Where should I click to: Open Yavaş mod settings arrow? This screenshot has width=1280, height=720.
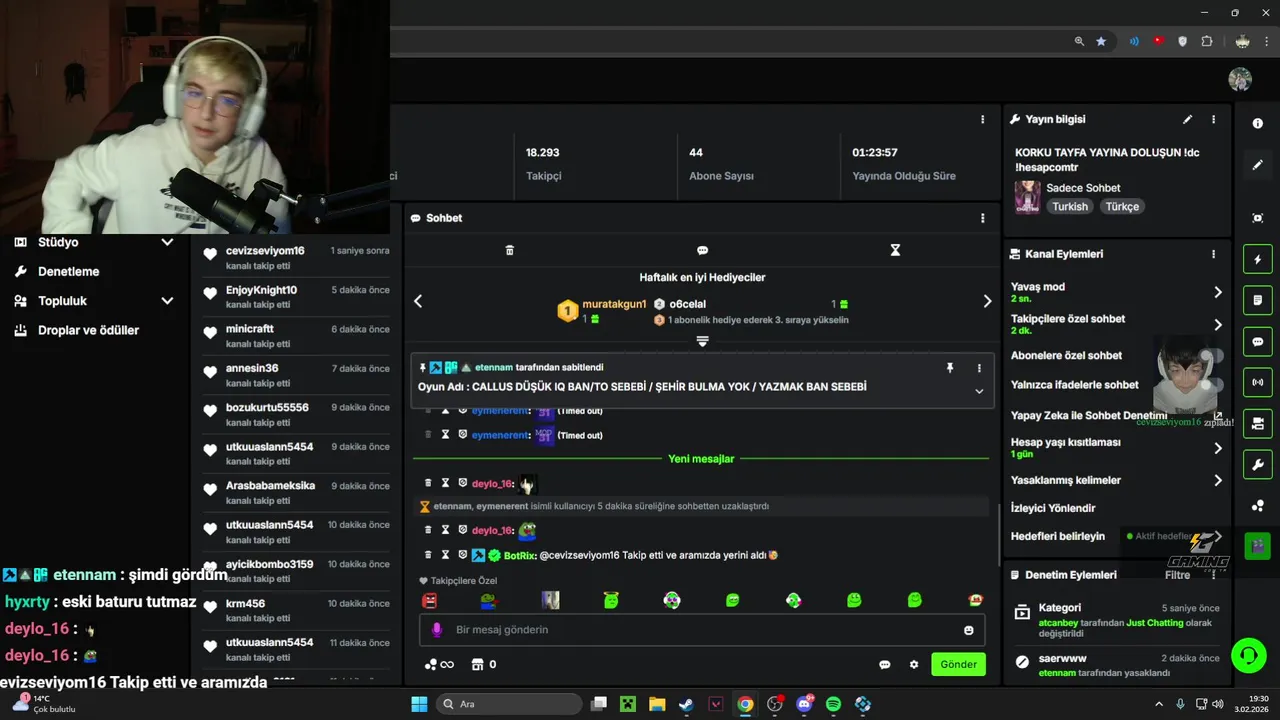click(1218, 292)
